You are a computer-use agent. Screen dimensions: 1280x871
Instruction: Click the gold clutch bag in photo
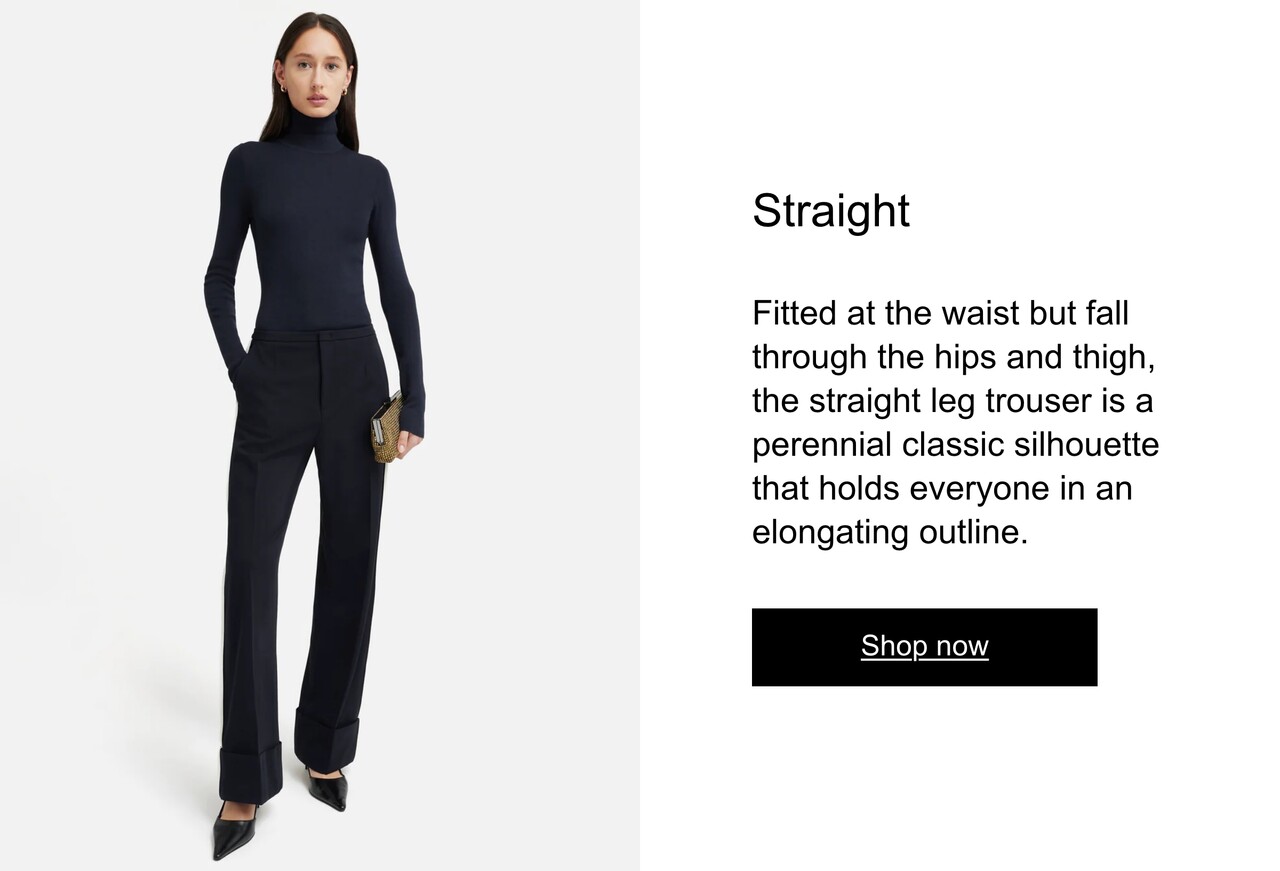click(x=386, y=428)
